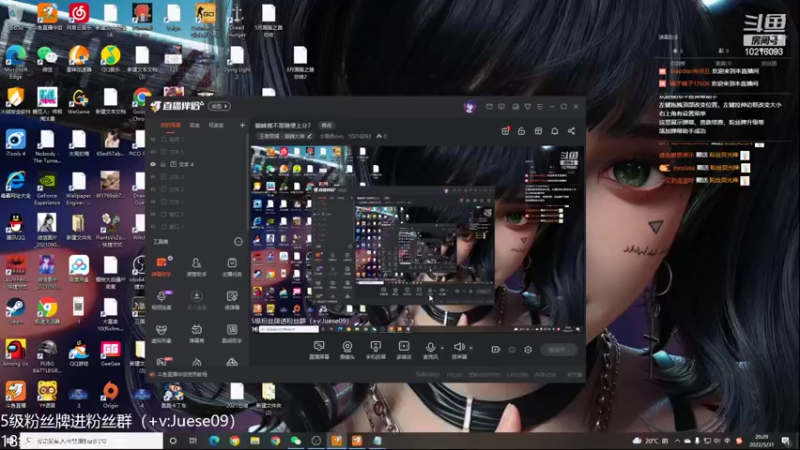This screenshot has width=800, height=450.
Task: Open the Steam desktop shortcut
Action: tap(15, 311)
